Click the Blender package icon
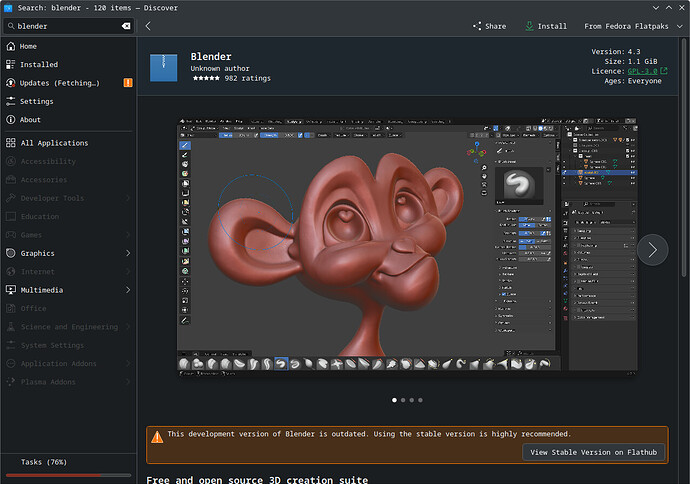Screen dimensions: 690x484 point(164,67)
